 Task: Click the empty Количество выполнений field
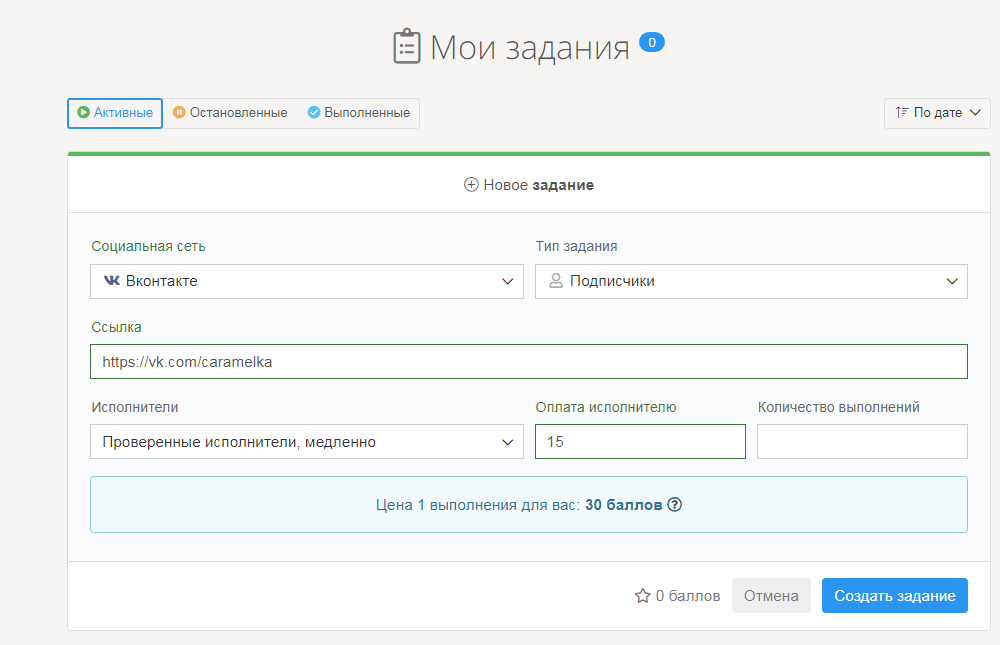tap(862, 441)
